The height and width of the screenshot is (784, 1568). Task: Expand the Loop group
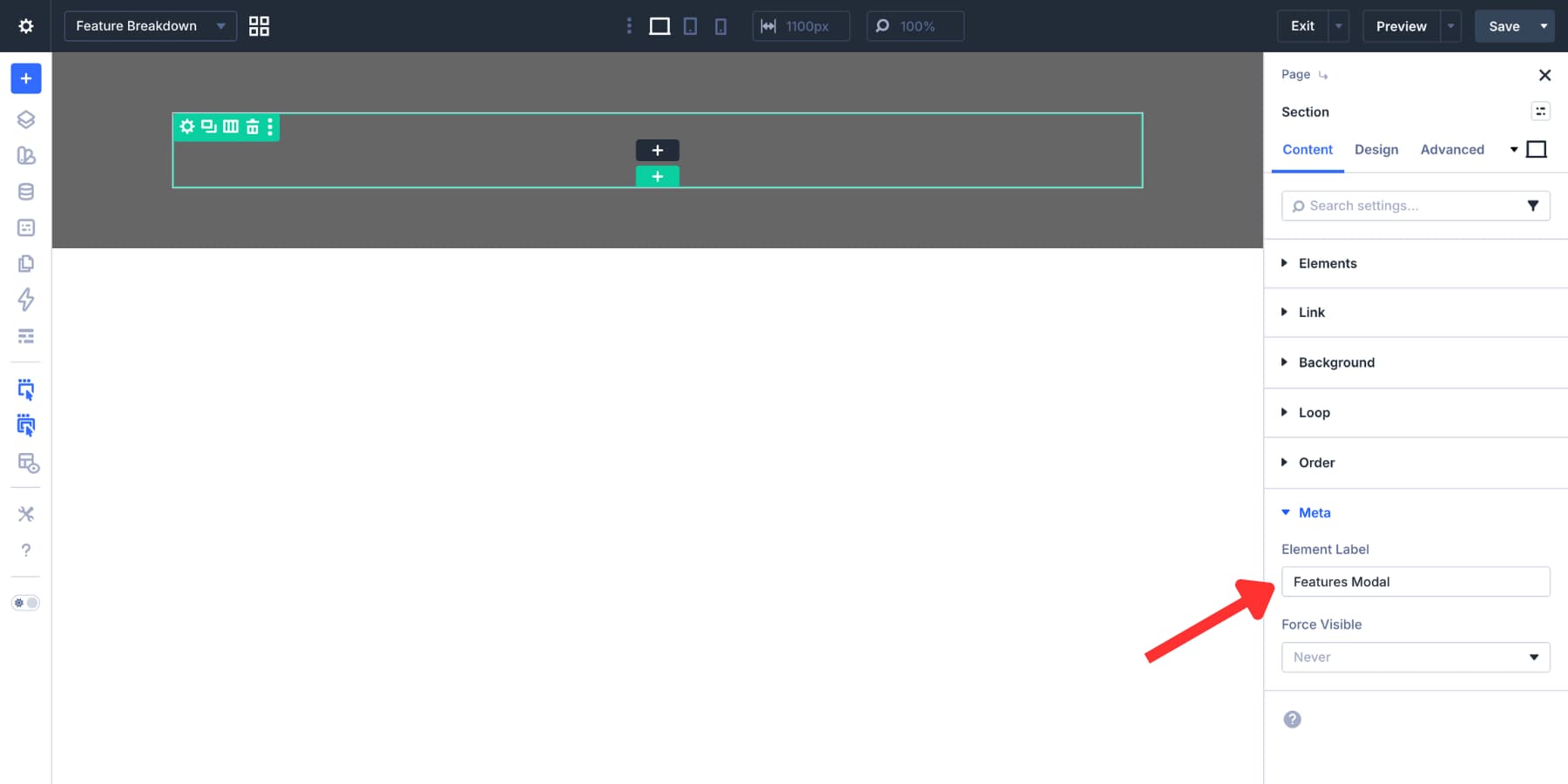click(x=1416, y=413)
